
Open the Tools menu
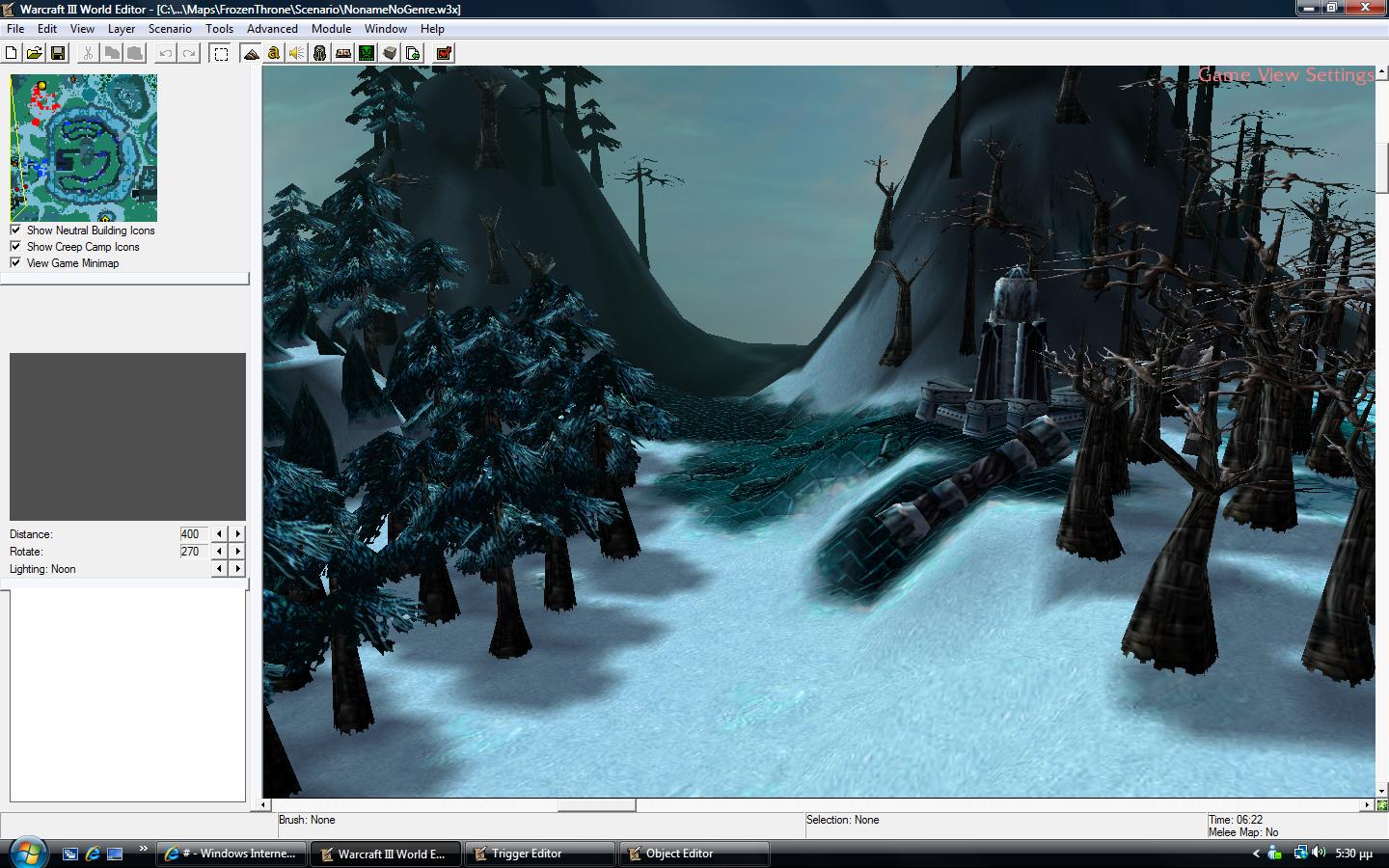(219, 29)
